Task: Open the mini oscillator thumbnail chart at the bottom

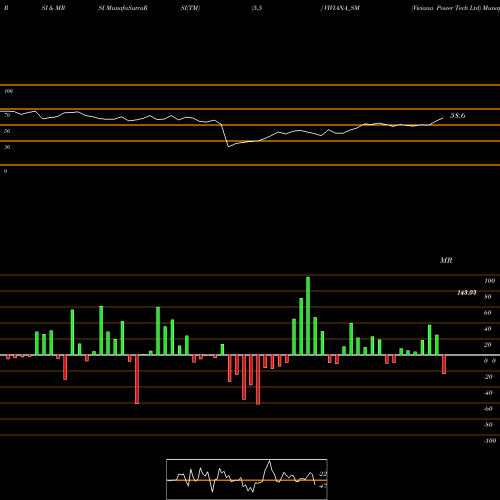Action: pos(247,479)
